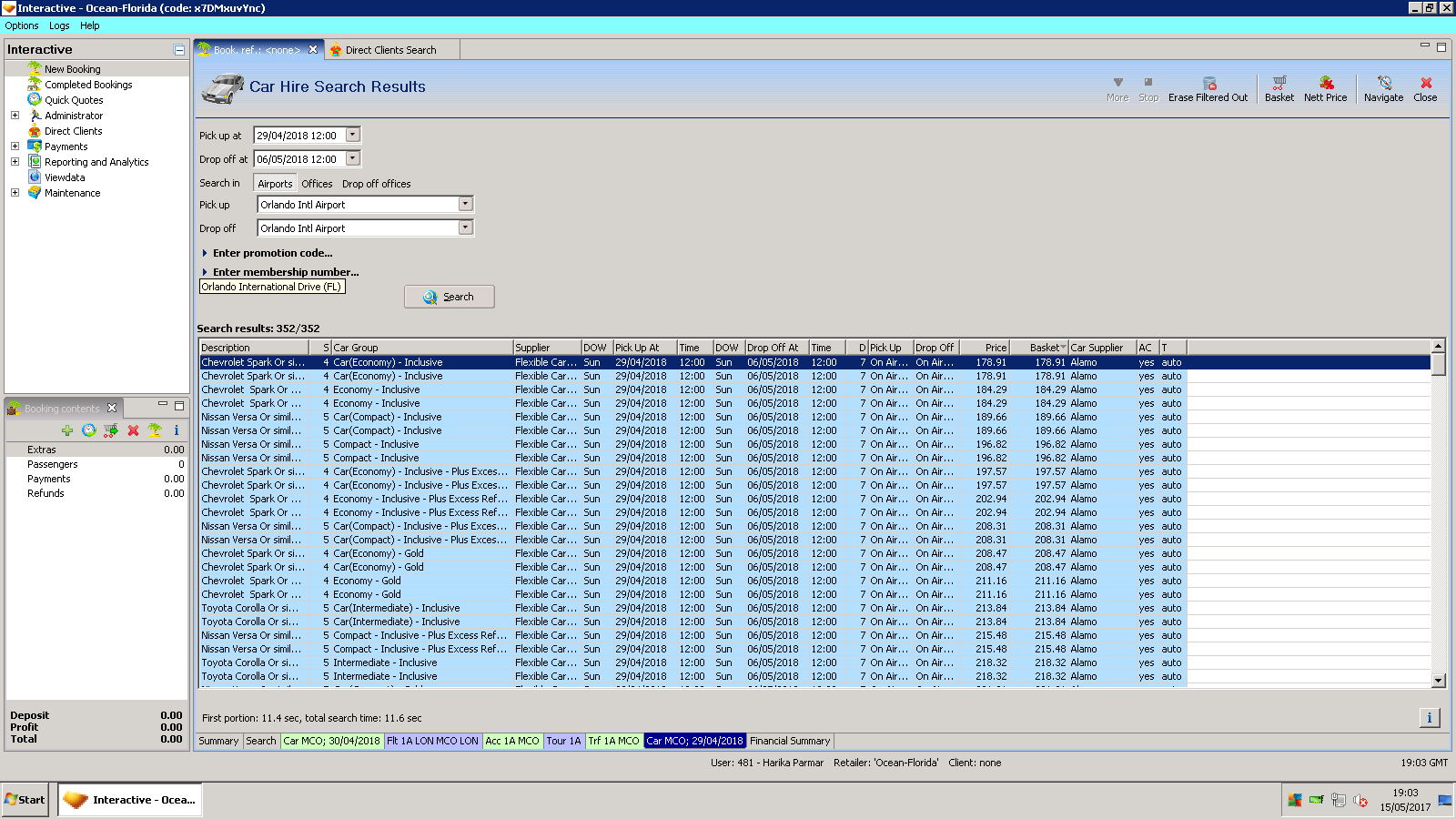
Task: Click the Search button
Action: (450, 297)
